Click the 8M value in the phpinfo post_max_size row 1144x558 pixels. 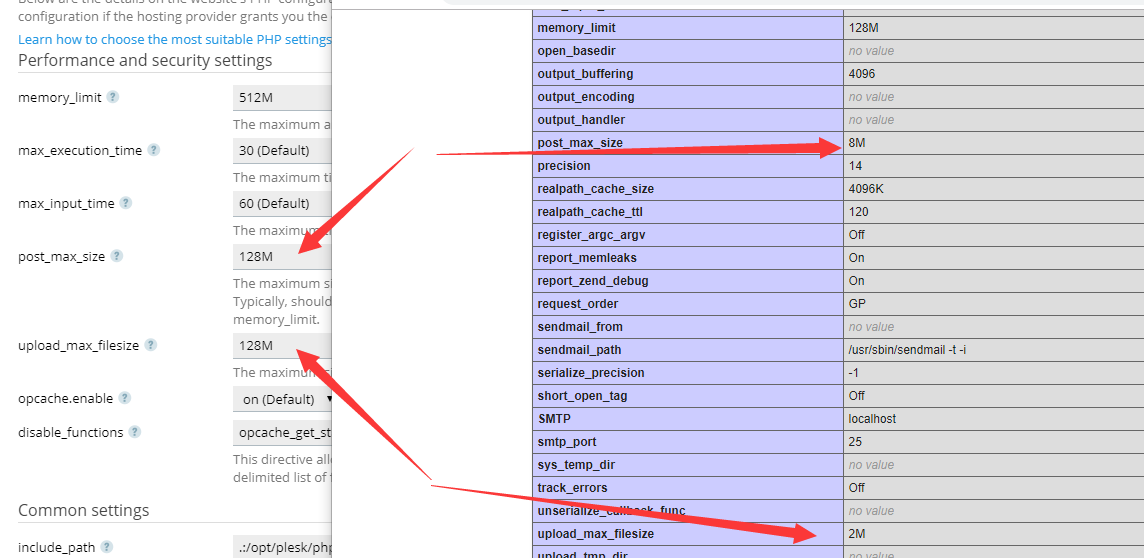857,143
